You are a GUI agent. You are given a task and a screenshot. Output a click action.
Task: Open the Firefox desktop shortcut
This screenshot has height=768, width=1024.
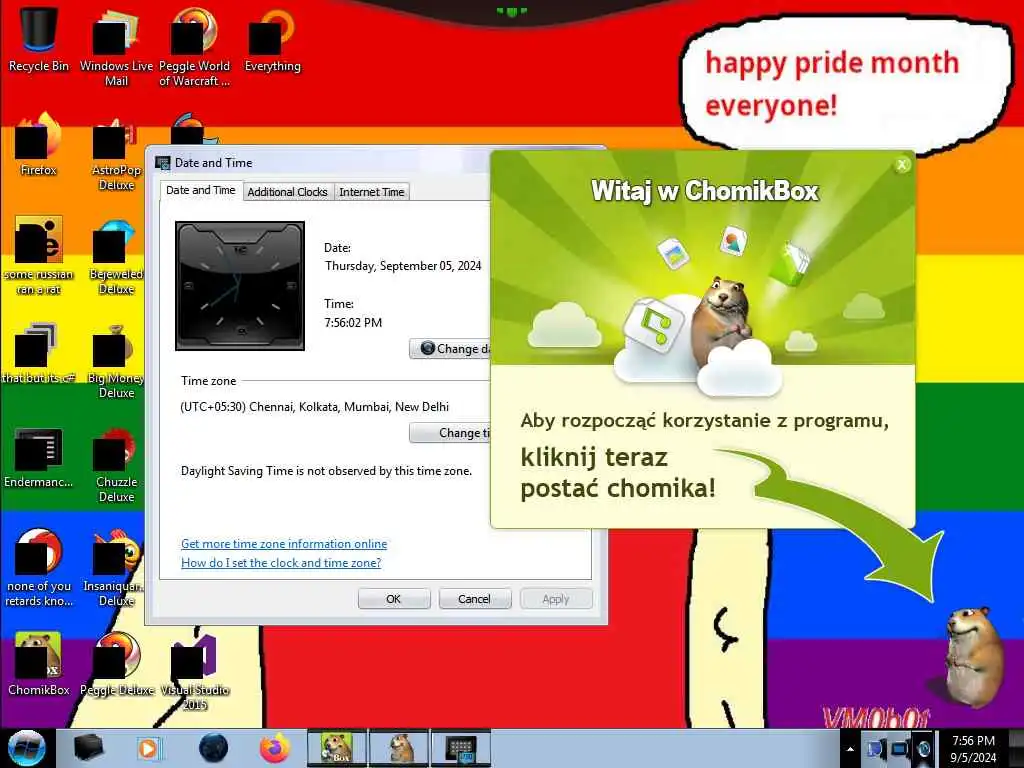click(x=39, y=145)
